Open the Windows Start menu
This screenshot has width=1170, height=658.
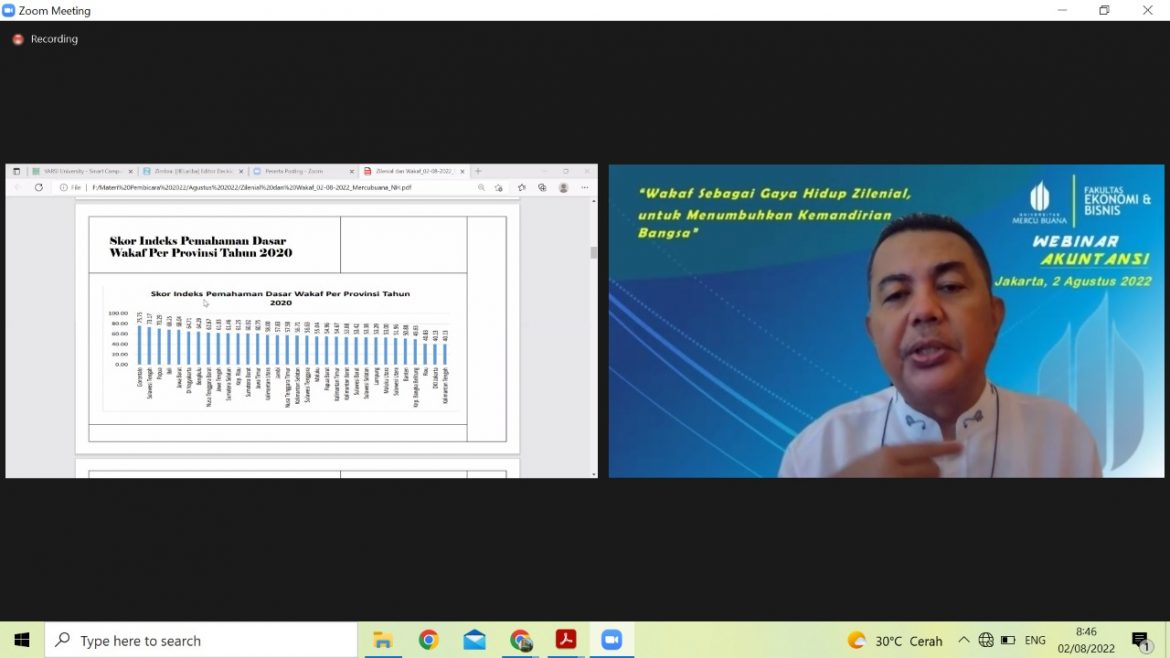[21, 640]
